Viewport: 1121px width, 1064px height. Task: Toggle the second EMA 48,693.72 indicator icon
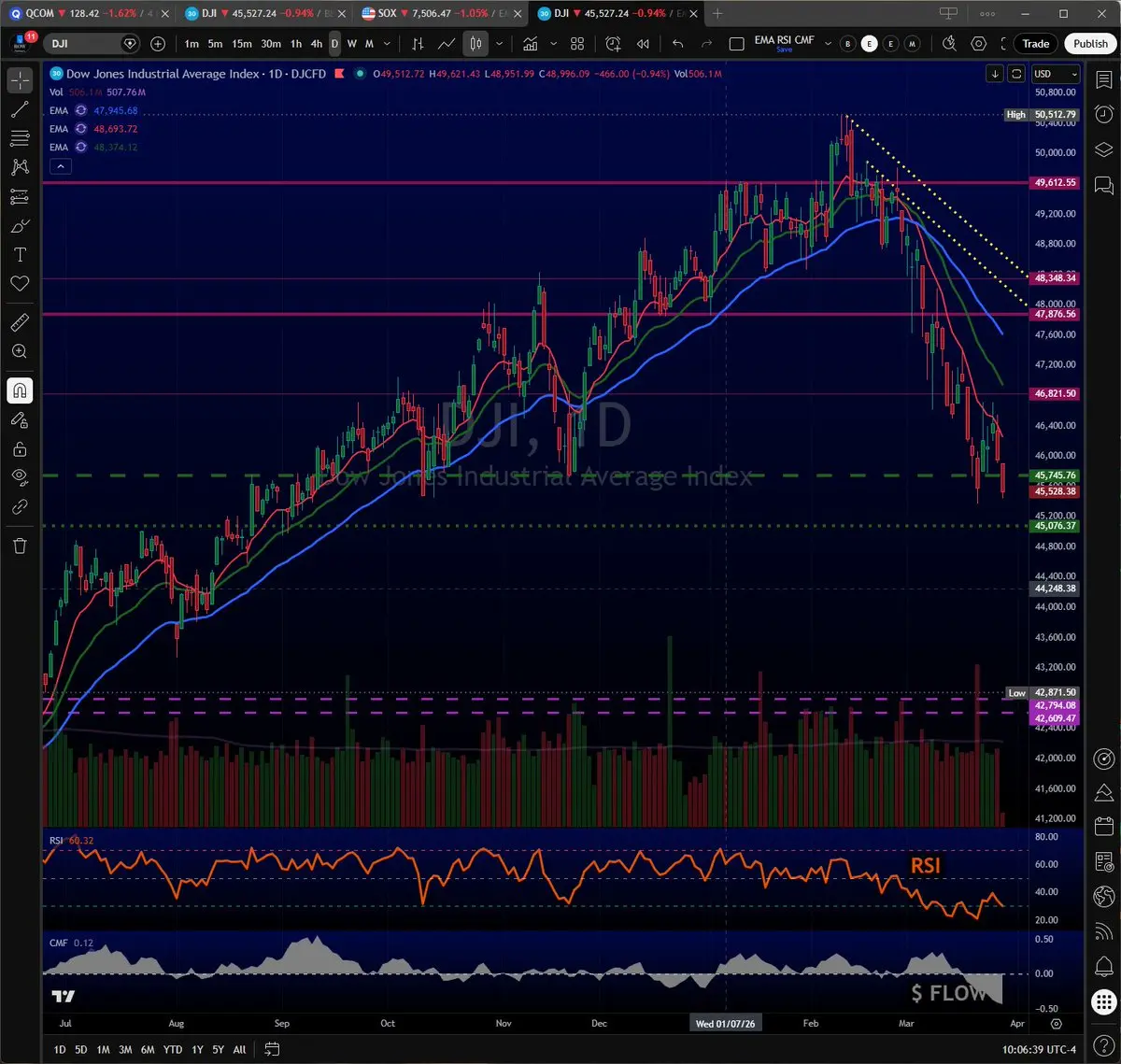pos(80,129)
